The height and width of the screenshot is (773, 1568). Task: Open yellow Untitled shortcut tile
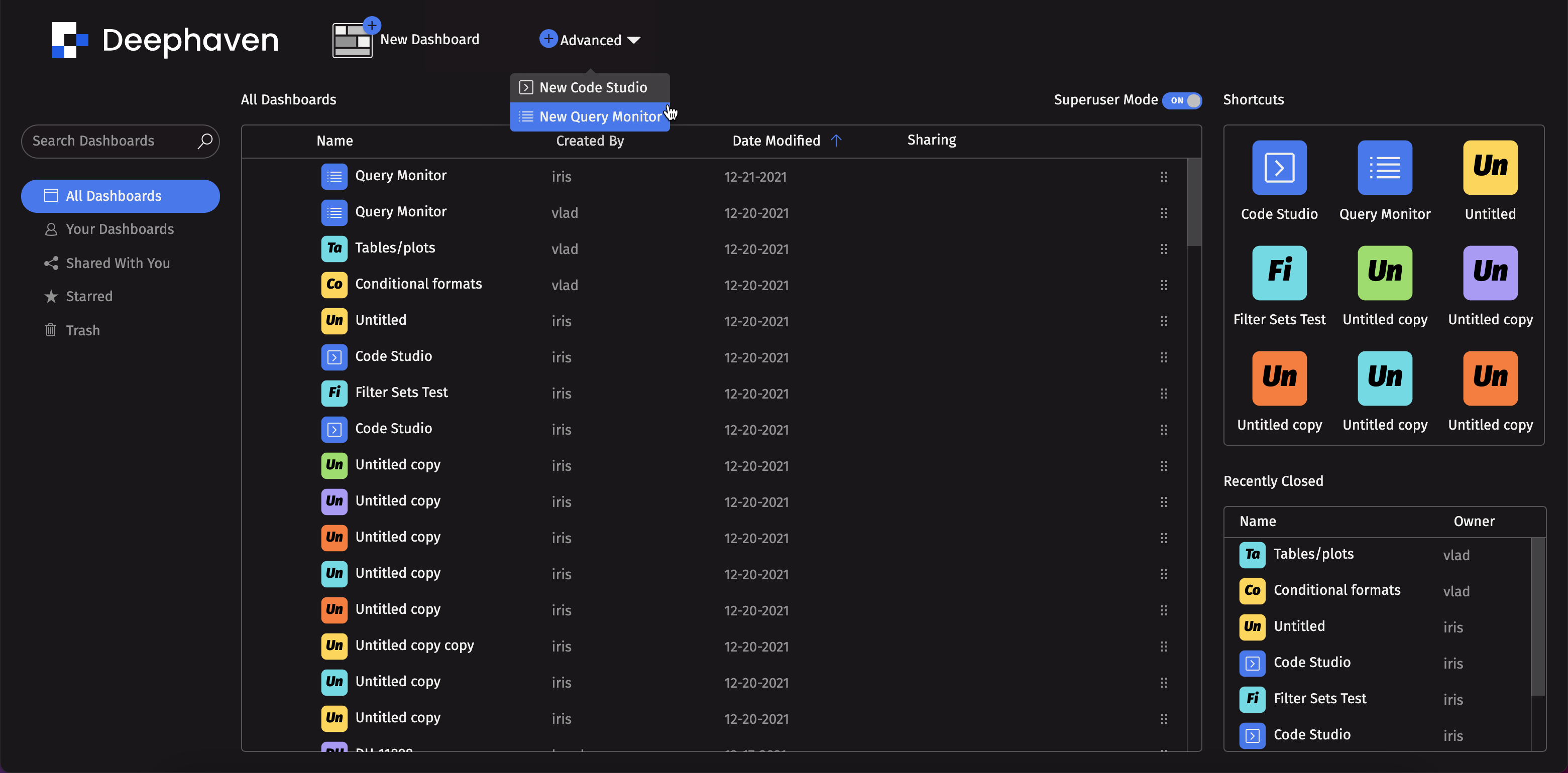click(x=1490, y=168)
